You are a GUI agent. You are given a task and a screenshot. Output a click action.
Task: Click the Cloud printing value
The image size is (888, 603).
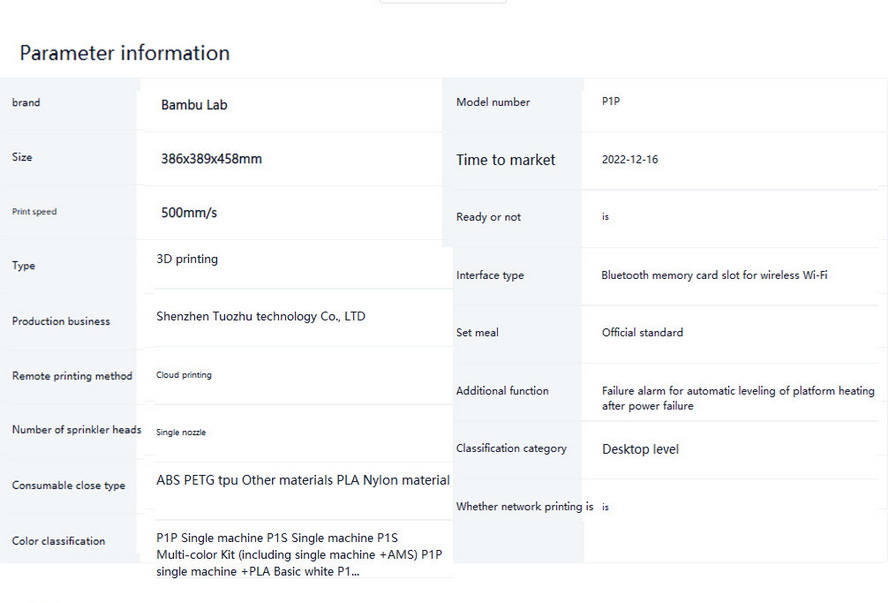click(184, 375)
